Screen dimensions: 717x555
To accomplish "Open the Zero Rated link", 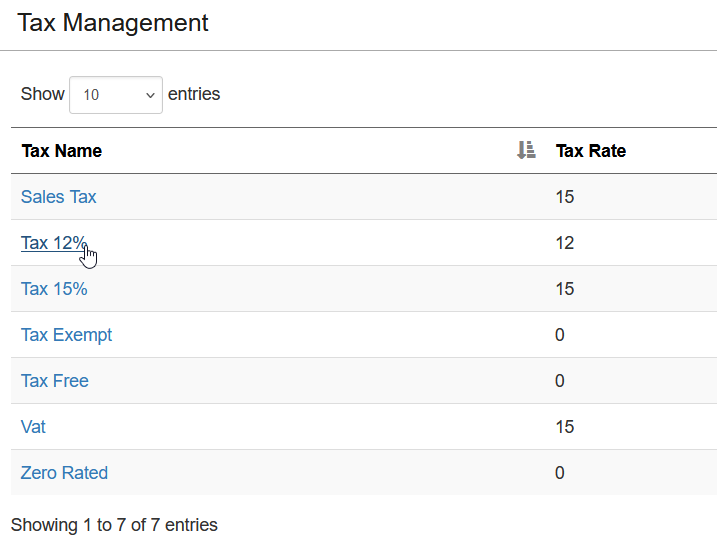I will [x=64, y=473].
